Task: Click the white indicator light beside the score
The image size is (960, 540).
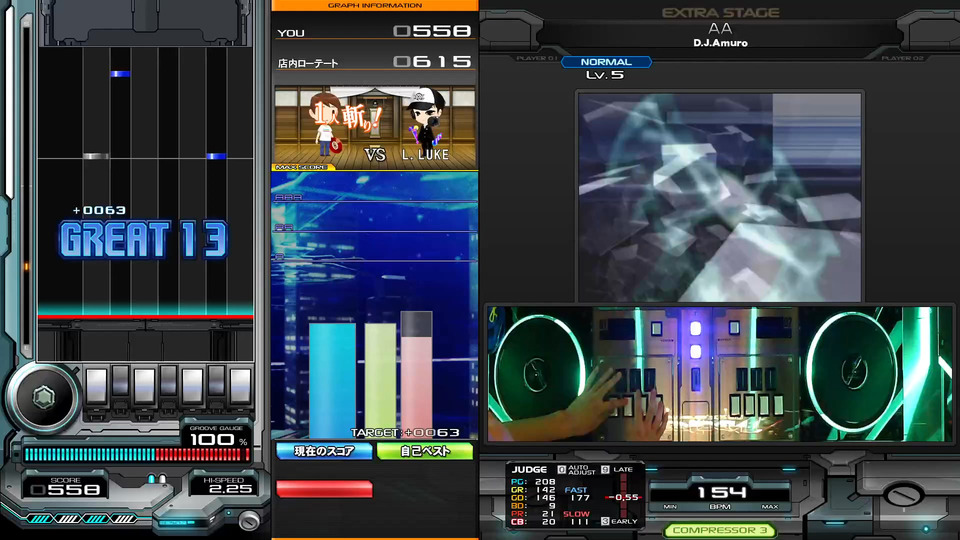Action: (x=162, y=479)
